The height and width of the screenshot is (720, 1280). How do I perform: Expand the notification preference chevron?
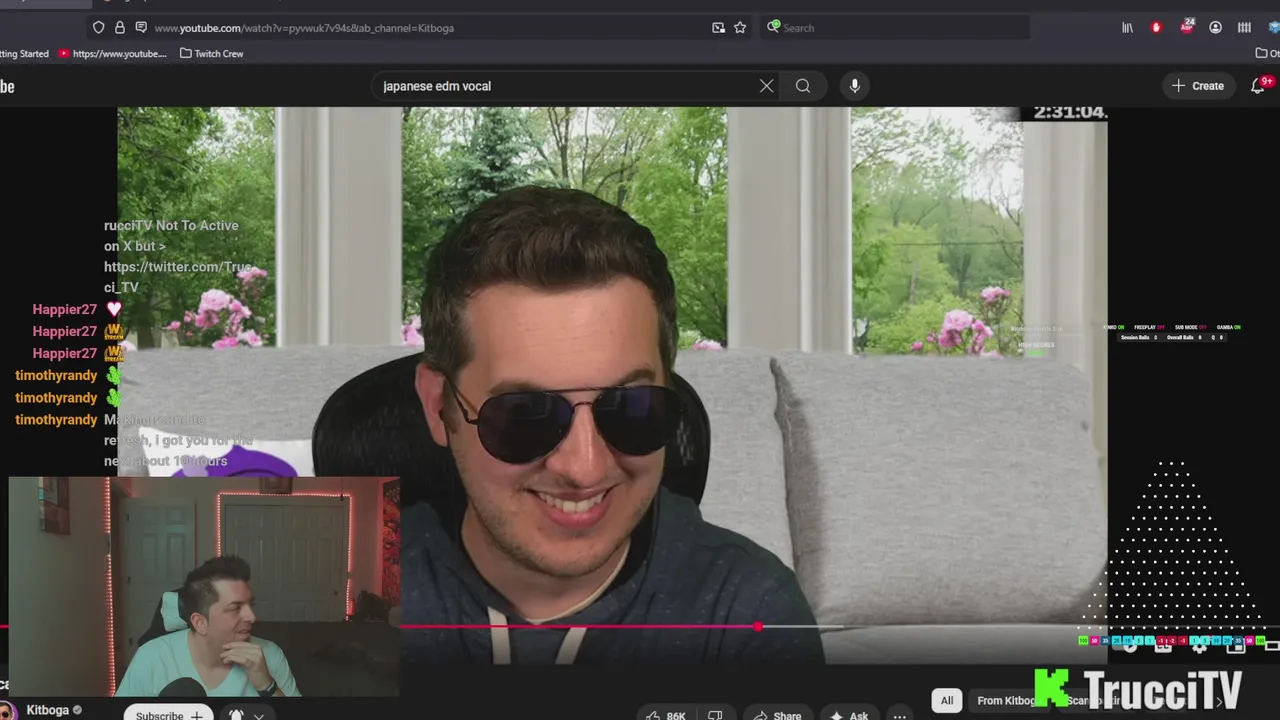point(259,716)
